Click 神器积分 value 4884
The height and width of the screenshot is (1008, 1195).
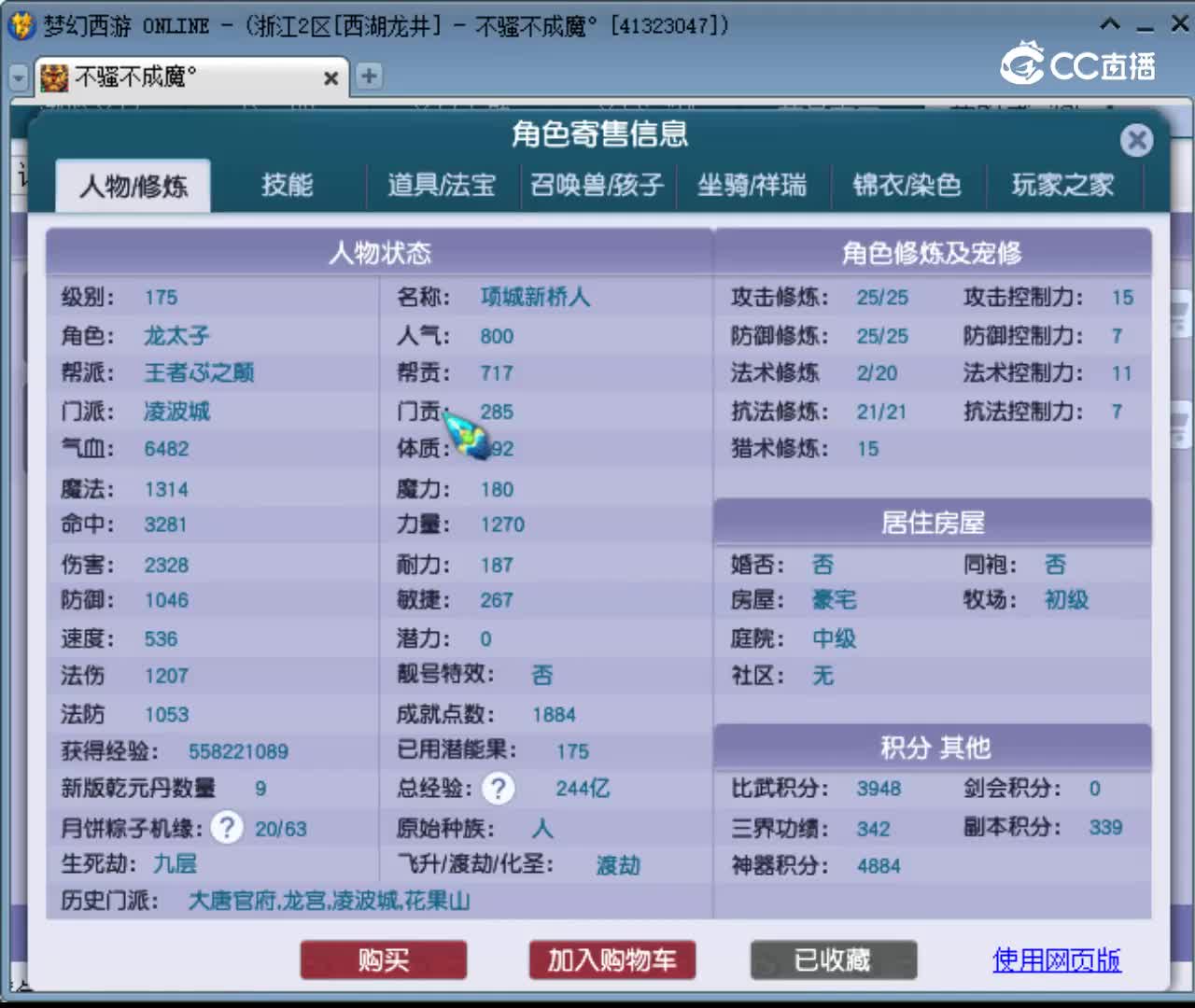pos(879,866)
